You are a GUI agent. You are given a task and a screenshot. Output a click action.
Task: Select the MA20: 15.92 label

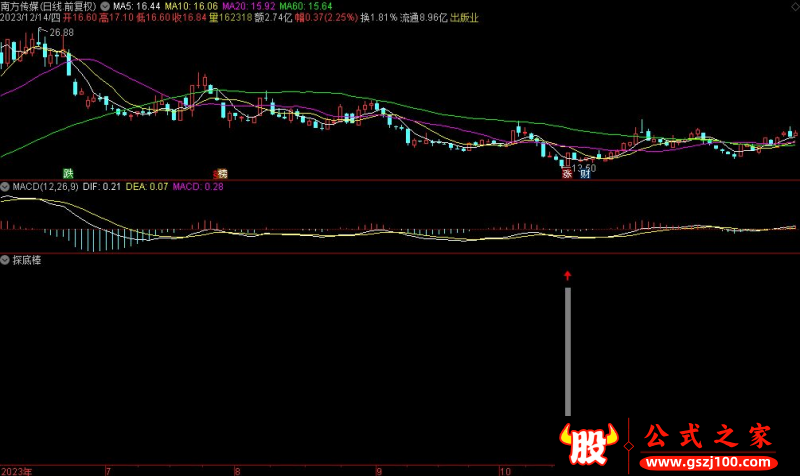click(248, 6)
